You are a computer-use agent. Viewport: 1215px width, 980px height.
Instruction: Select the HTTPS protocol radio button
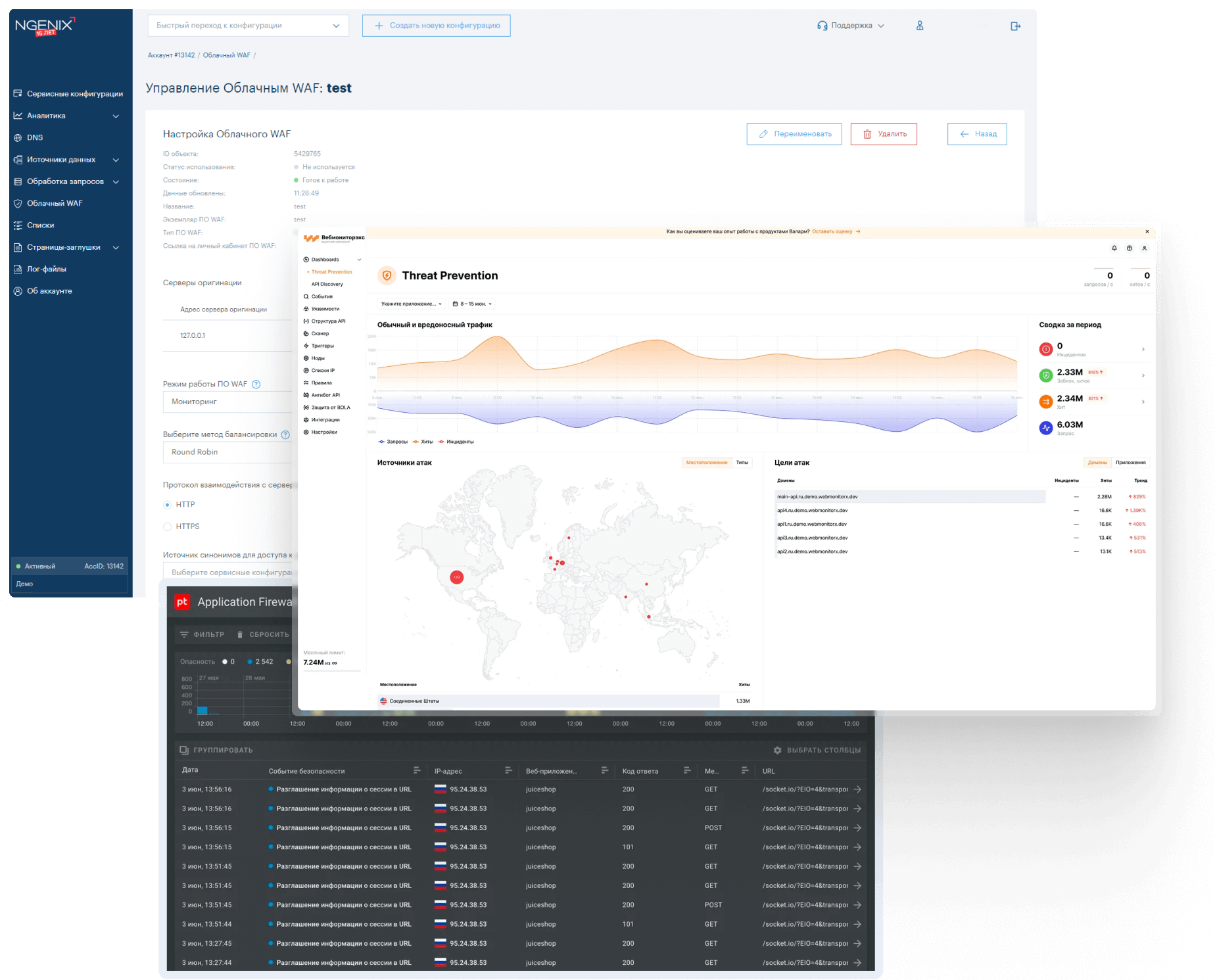pyautogui.click(x=167, y=526)
